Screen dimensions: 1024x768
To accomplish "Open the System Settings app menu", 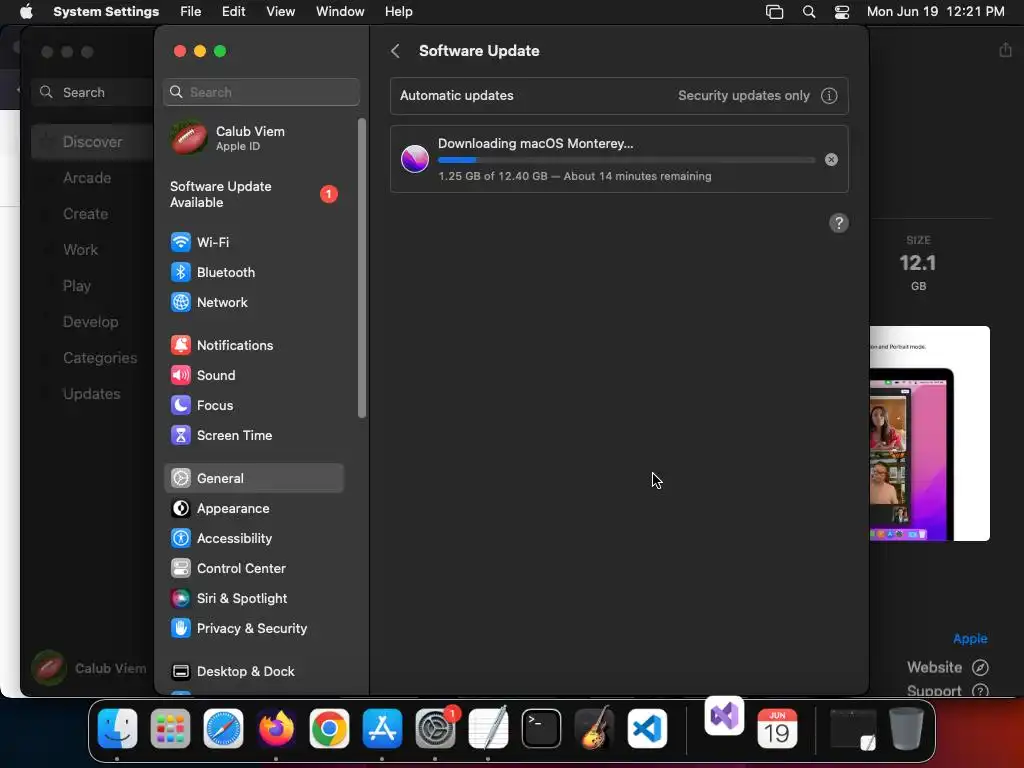I will pyautogui.click(x=106, y=12).
